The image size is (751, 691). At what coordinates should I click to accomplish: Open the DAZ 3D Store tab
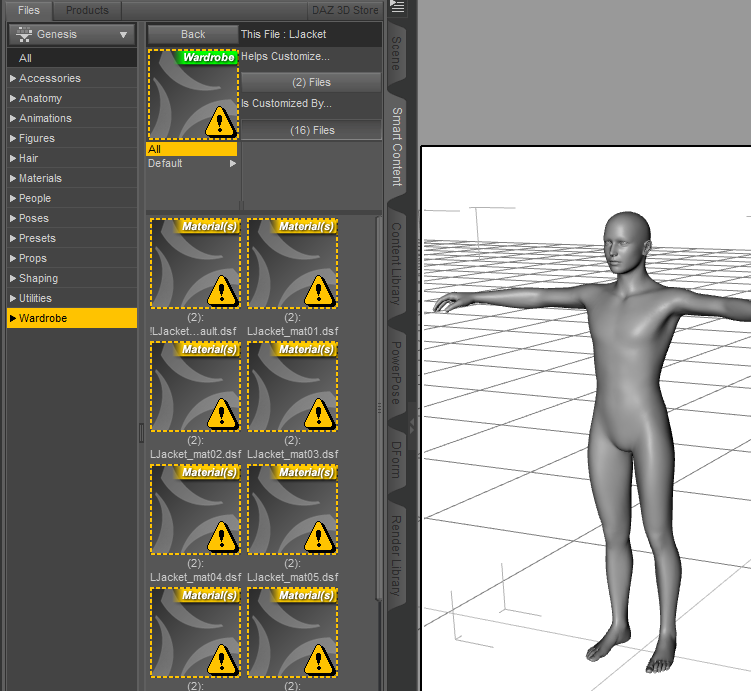[x=345, y=10]
